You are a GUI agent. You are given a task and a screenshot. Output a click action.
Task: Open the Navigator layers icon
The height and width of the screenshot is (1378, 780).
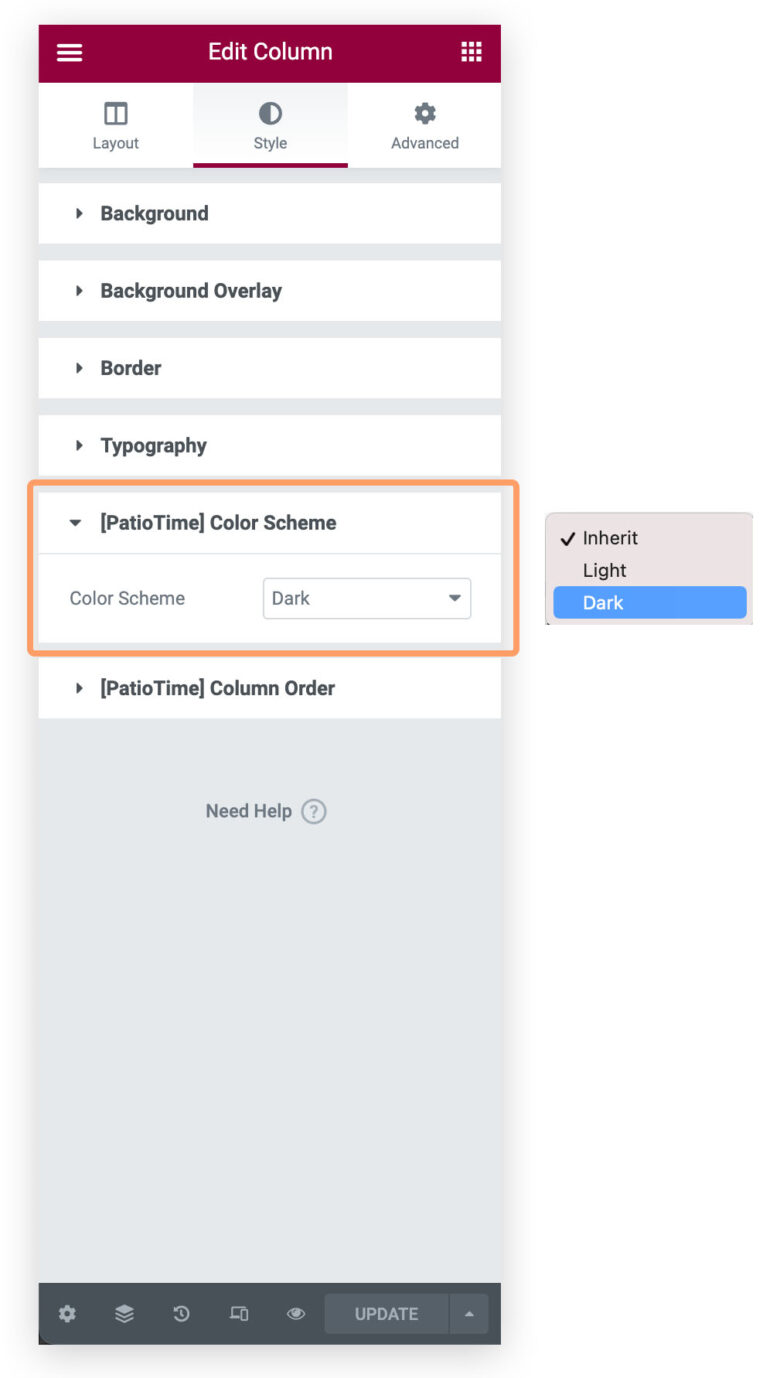pos(123,1314)
